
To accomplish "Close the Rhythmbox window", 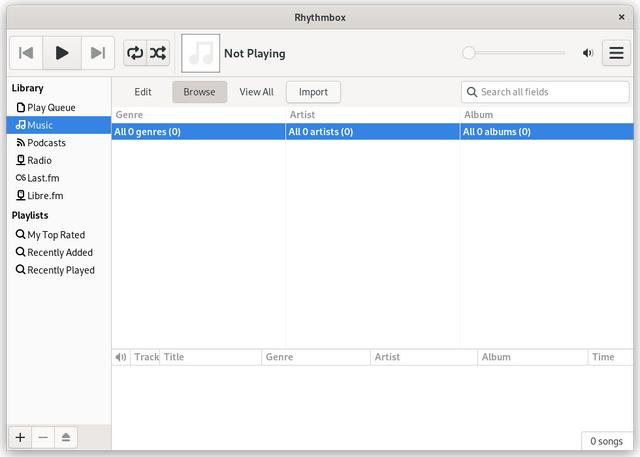I will 621,17.
